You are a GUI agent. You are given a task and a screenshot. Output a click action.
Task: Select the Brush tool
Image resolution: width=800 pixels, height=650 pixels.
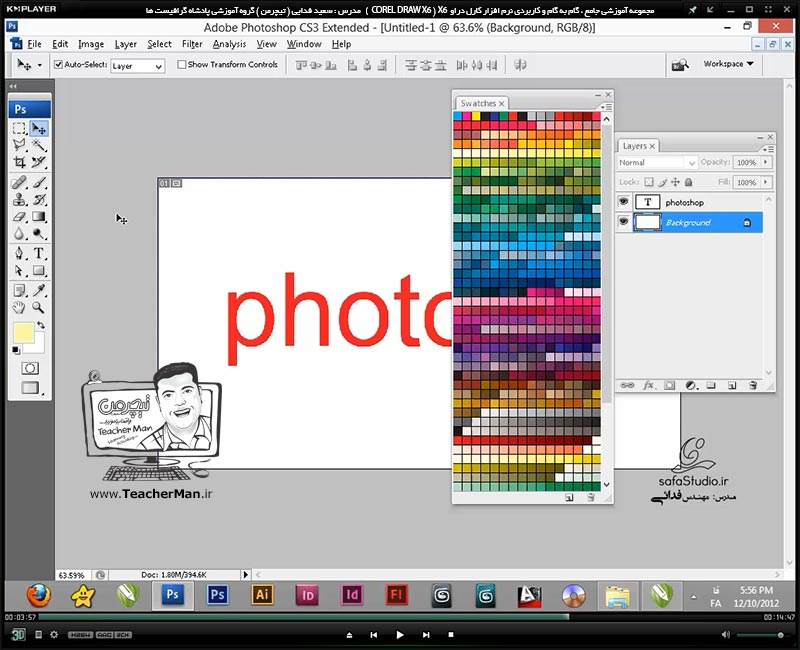(x=39, y=182)
